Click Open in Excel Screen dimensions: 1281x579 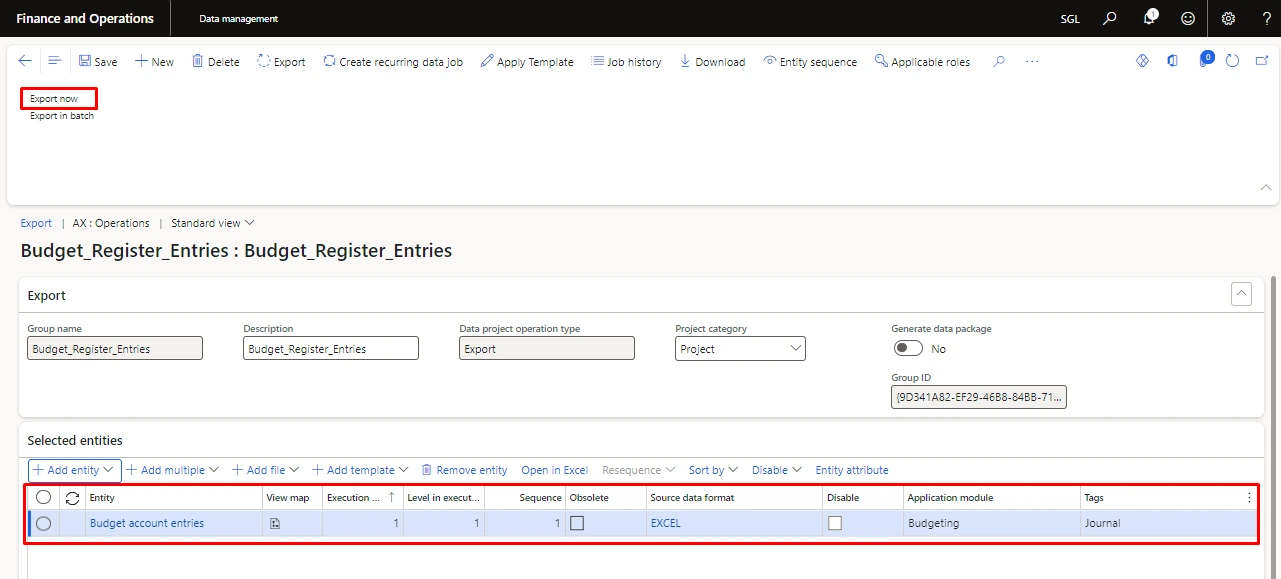554,470
